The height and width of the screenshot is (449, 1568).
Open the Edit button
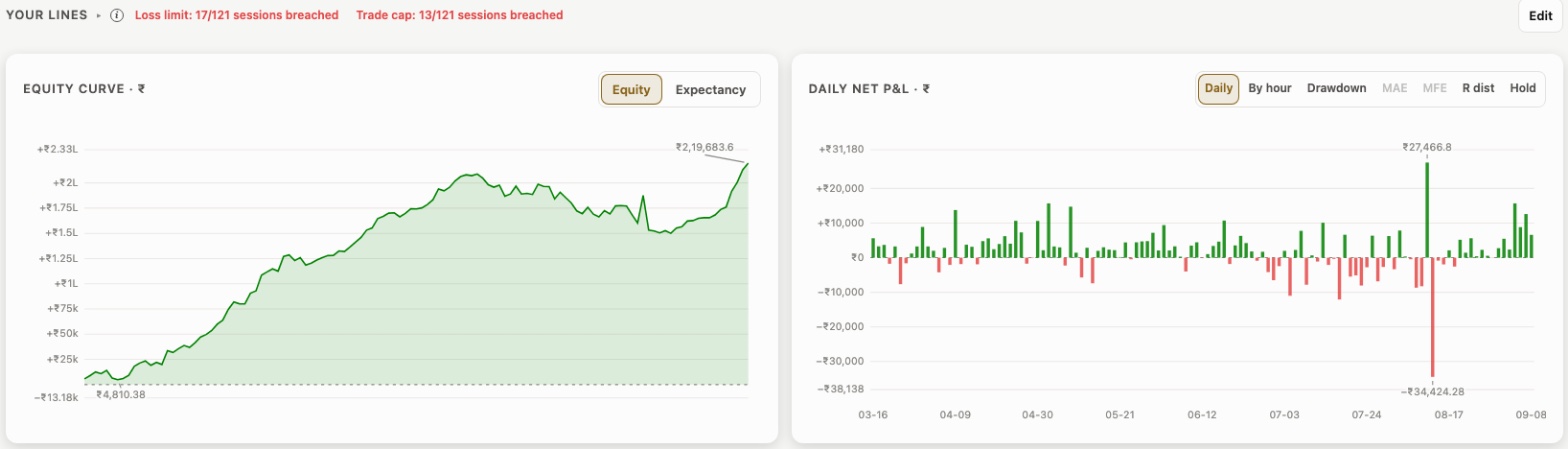point(1540,16)
